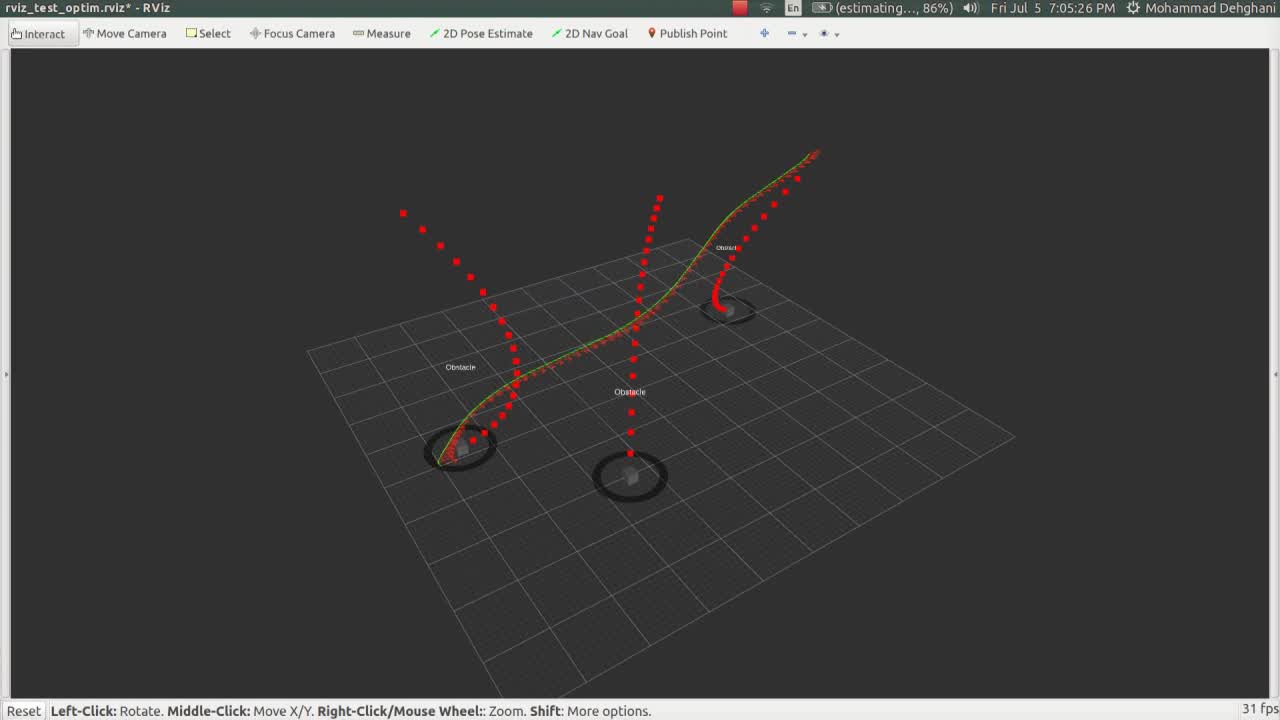
Task: Activate the Move Camera tool
Action: click(124, 33)
